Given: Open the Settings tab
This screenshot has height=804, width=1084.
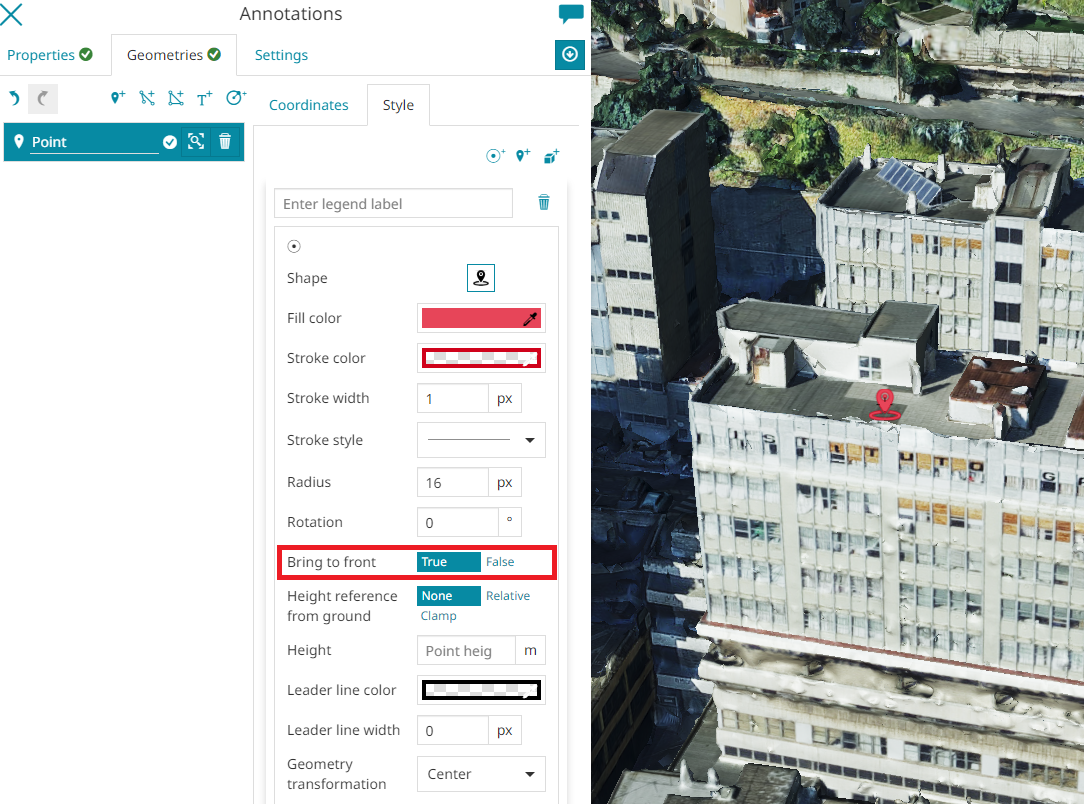Looking at the screenshot, I should point(281,55).
